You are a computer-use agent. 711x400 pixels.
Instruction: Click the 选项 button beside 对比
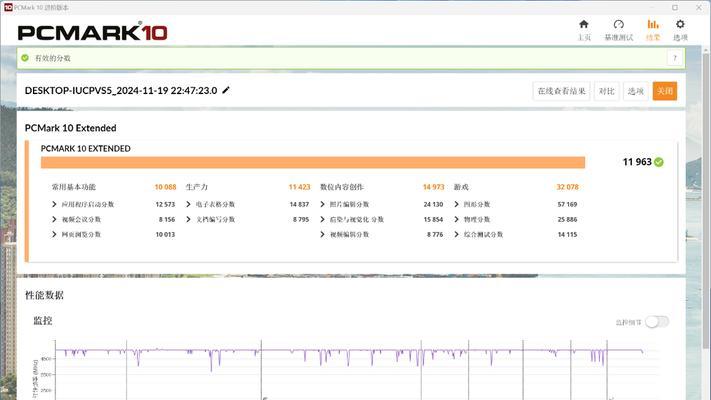[636, 91]
